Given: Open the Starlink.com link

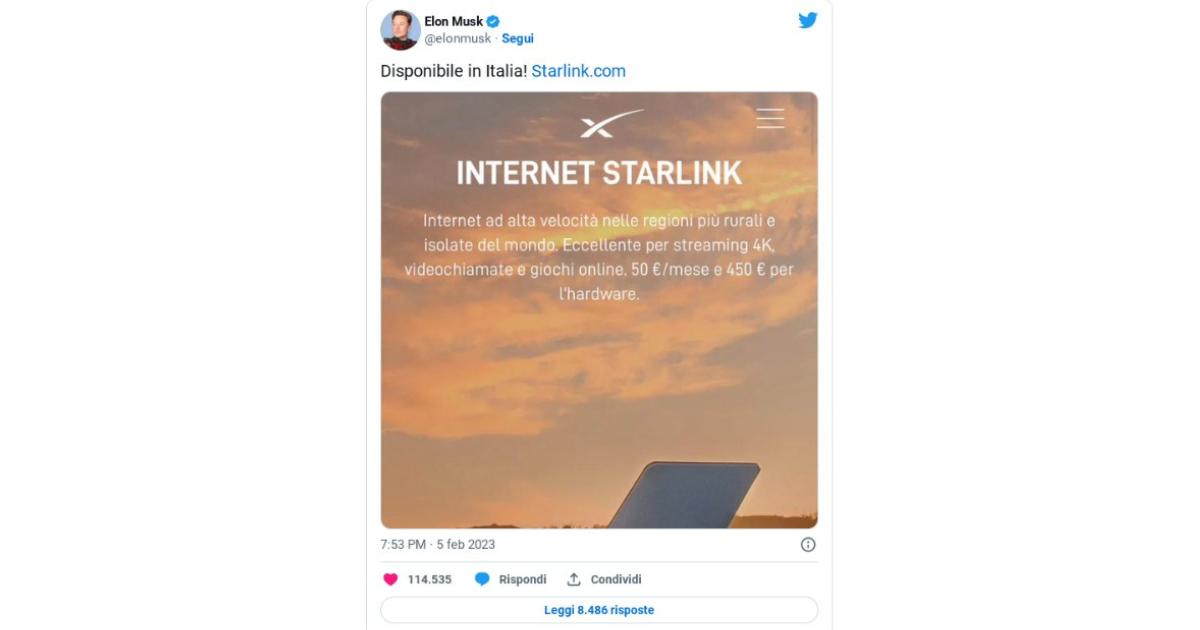Looking at the screenshot, I should point(578,71).
